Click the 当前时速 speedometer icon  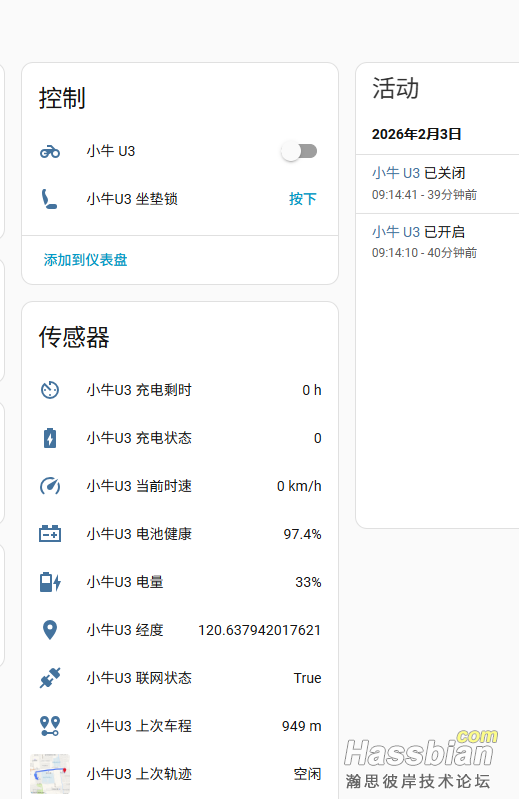click(x=50, y=486)
